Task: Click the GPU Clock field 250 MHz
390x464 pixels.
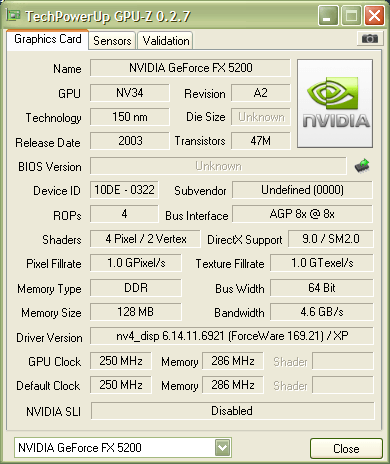Action: pyautogui.click(x=121, y=361)
